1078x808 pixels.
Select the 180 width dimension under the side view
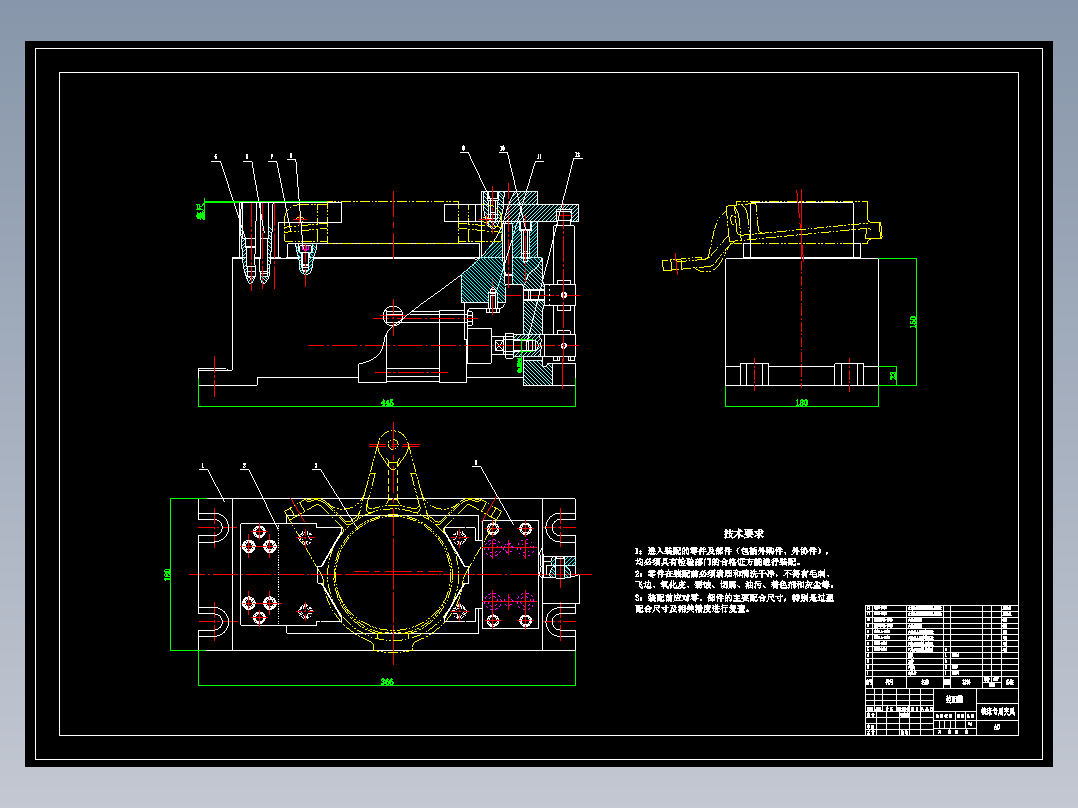click(802, 403)
